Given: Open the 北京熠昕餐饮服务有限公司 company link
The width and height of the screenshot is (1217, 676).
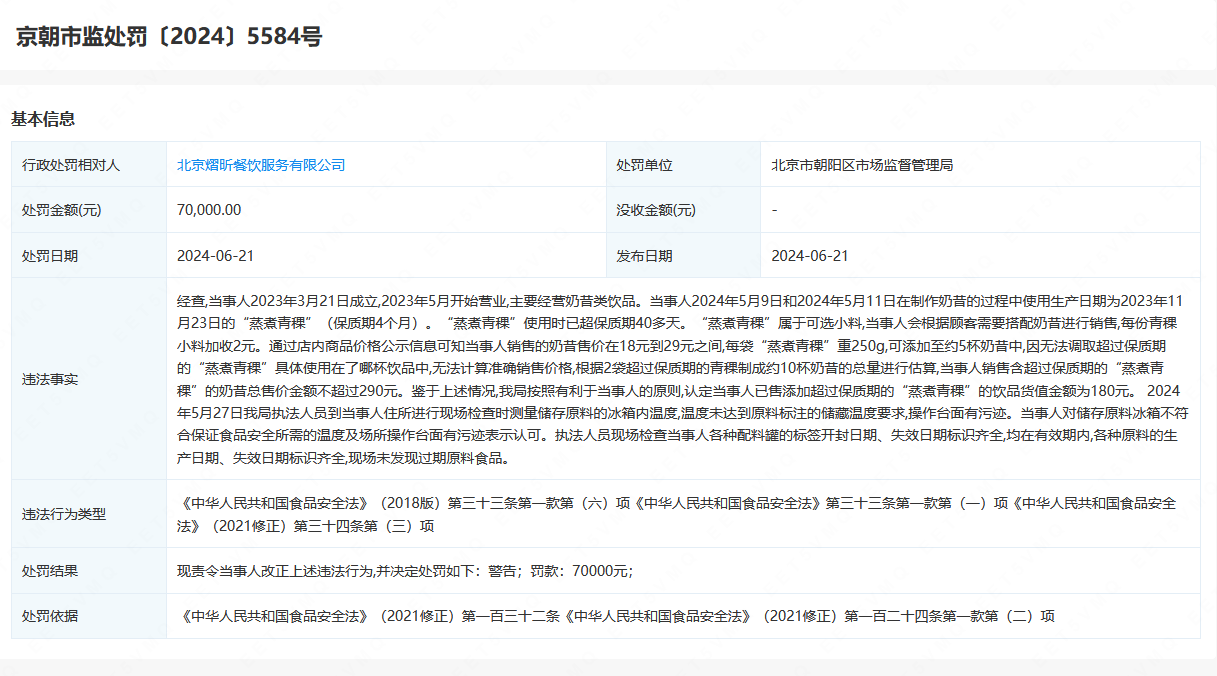Looking at the screenshot, I should click(x=261, y=165).
